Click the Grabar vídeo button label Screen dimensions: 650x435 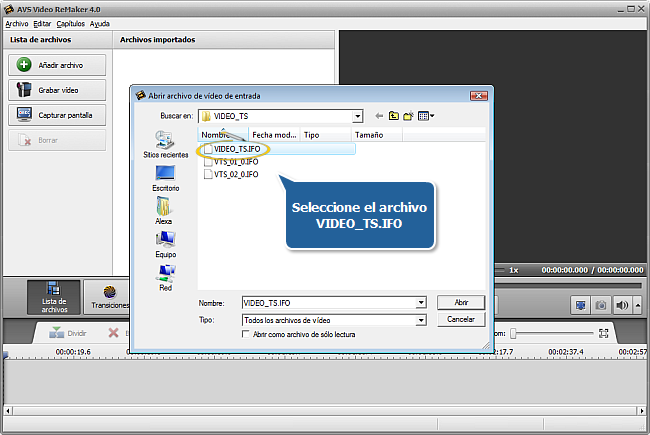58,90
